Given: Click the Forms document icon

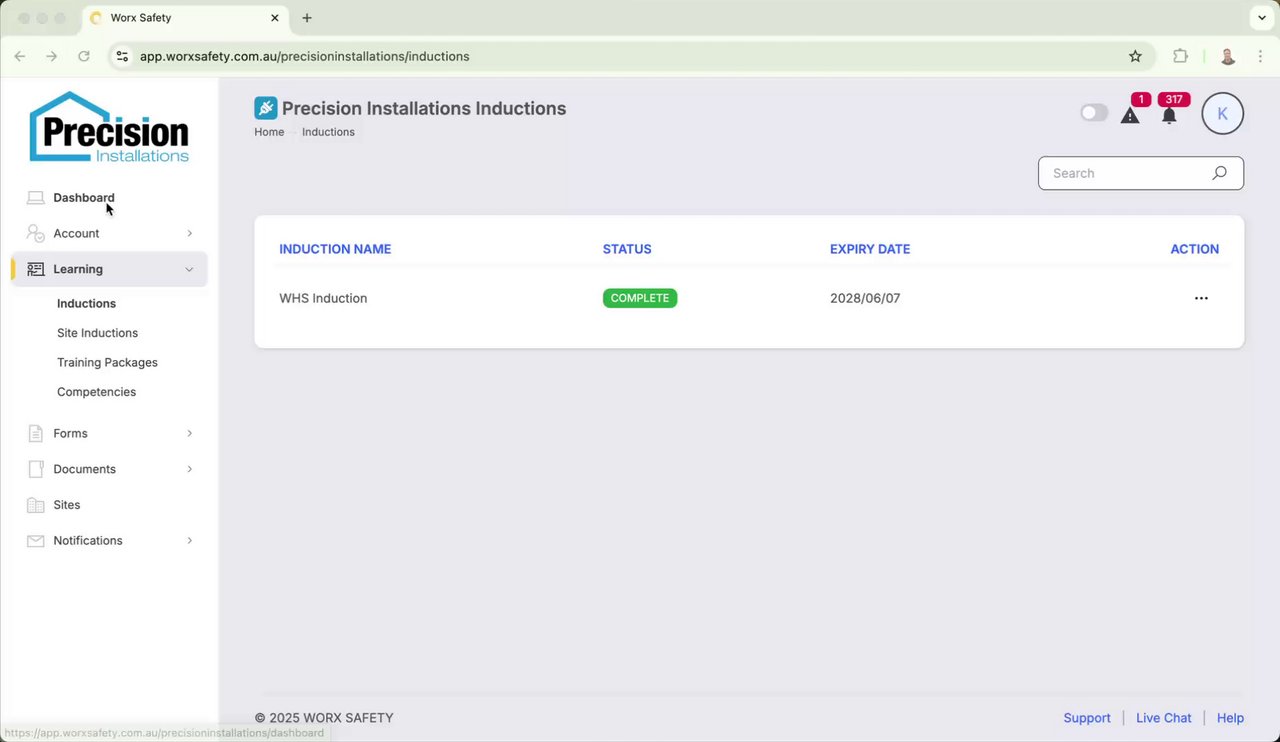Looking at the screenshot, I should pyautogui.click(x=35, y=433).
